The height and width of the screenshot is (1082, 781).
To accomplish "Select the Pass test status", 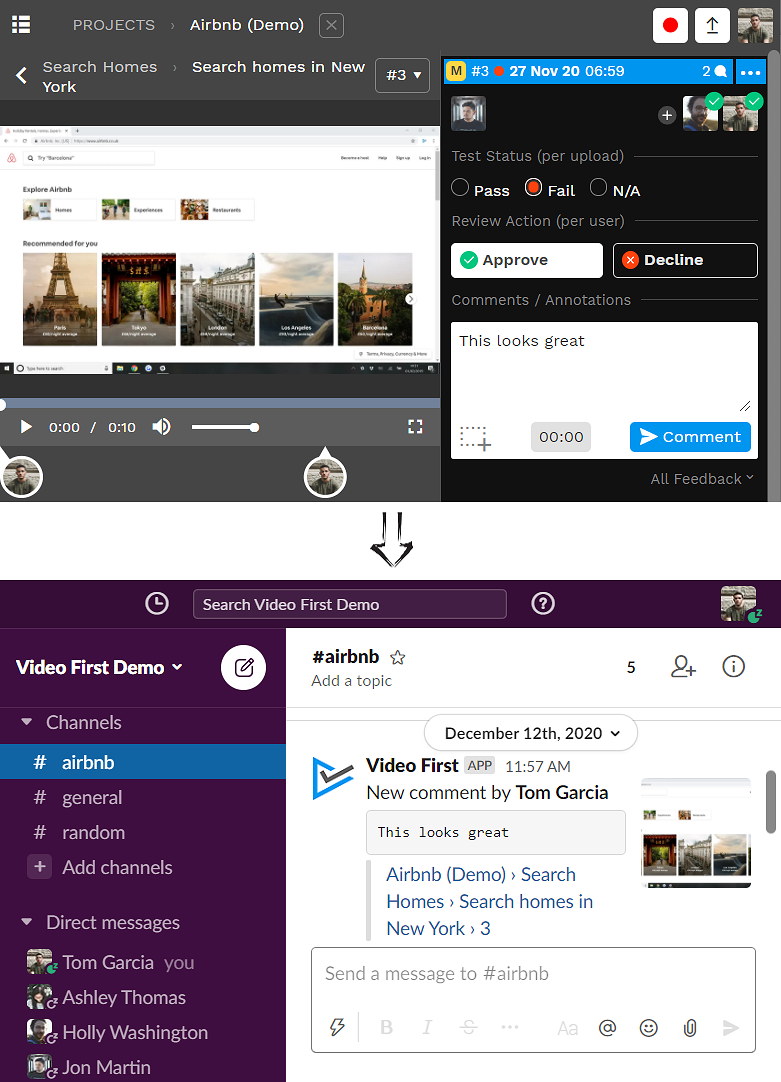I will 461,189.
